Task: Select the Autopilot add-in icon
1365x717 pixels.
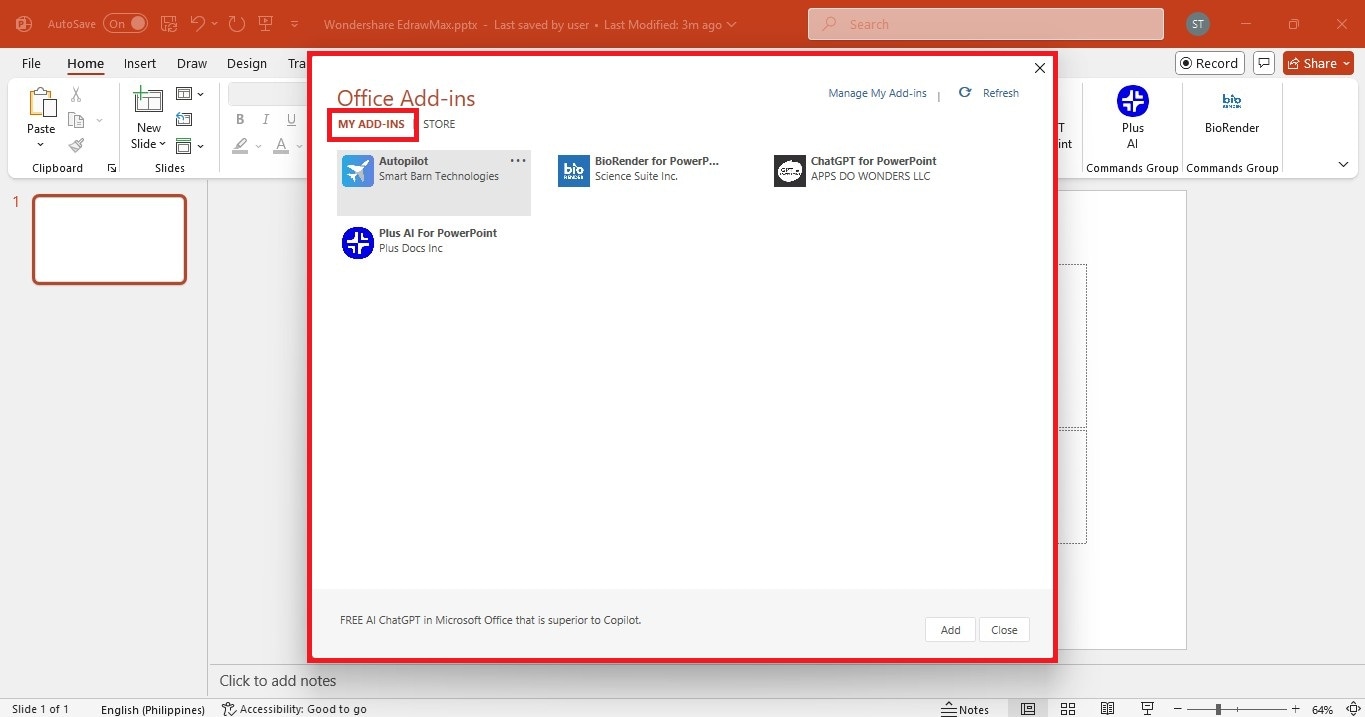Action: click(357, 170)
